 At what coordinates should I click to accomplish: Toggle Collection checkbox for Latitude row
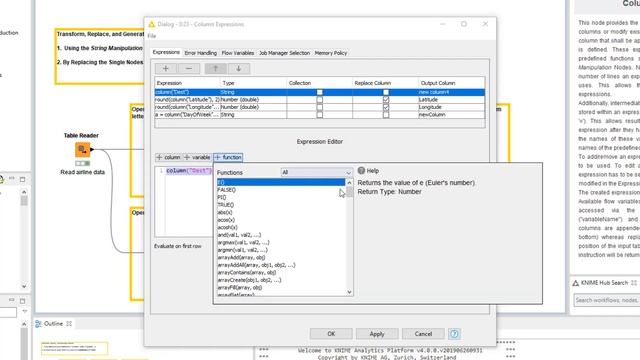[x=320, y=100]
